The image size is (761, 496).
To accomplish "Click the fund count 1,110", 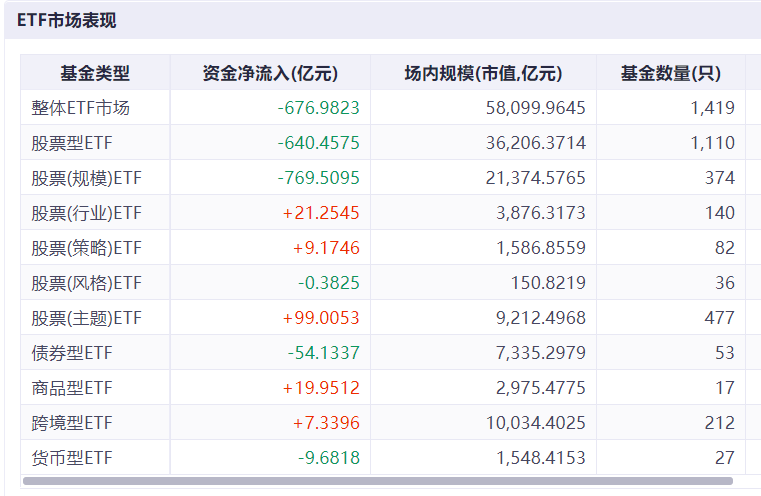I will [x=712, y=143].
